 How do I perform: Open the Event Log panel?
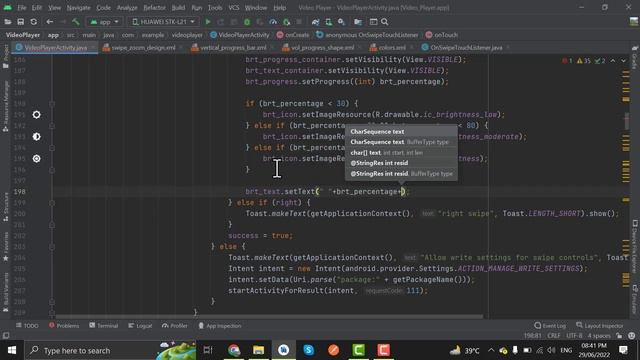coord(550,326)
